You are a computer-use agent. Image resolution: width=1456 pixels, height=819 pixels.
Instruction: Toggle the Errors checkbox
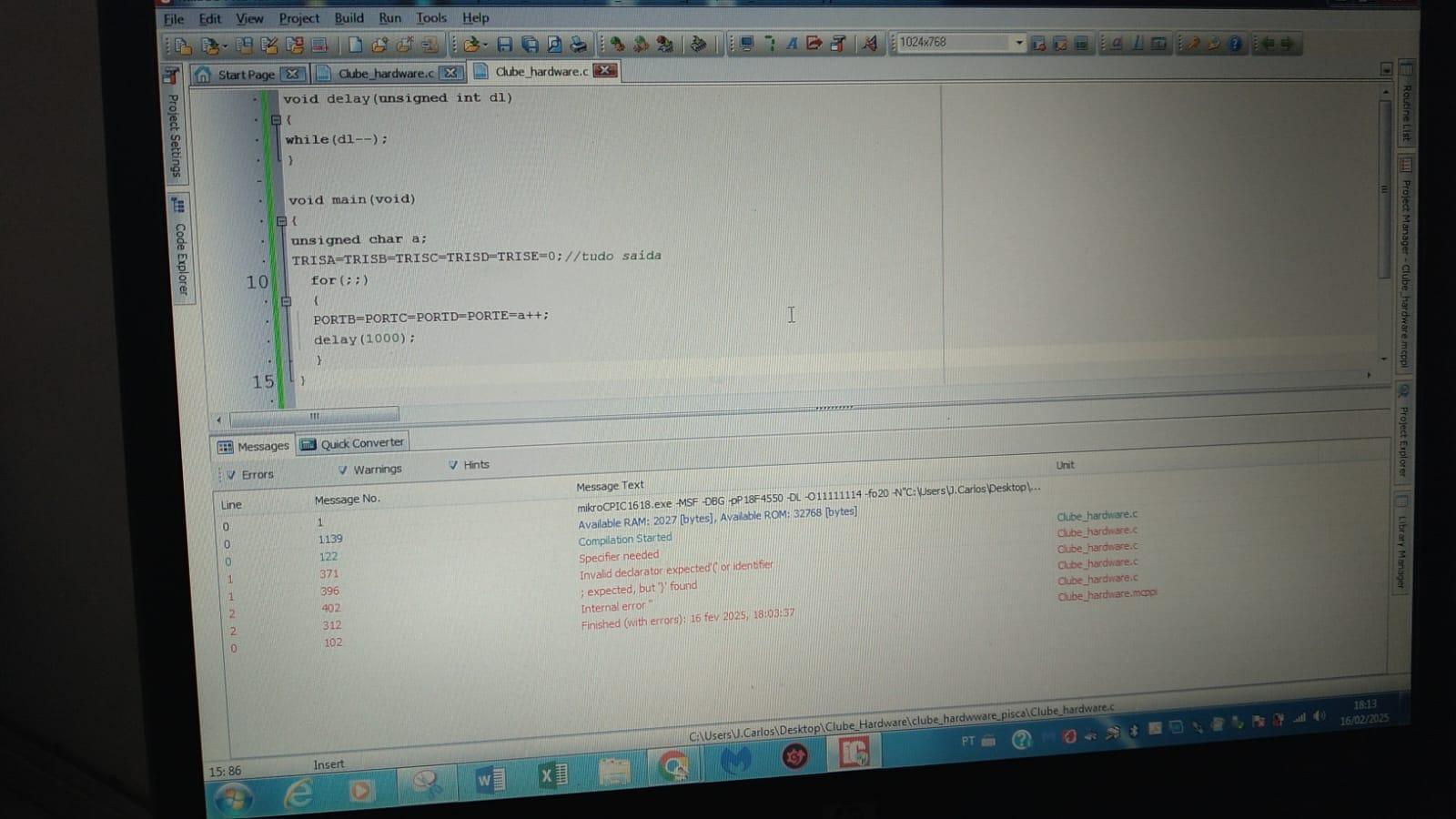(231, 475)
